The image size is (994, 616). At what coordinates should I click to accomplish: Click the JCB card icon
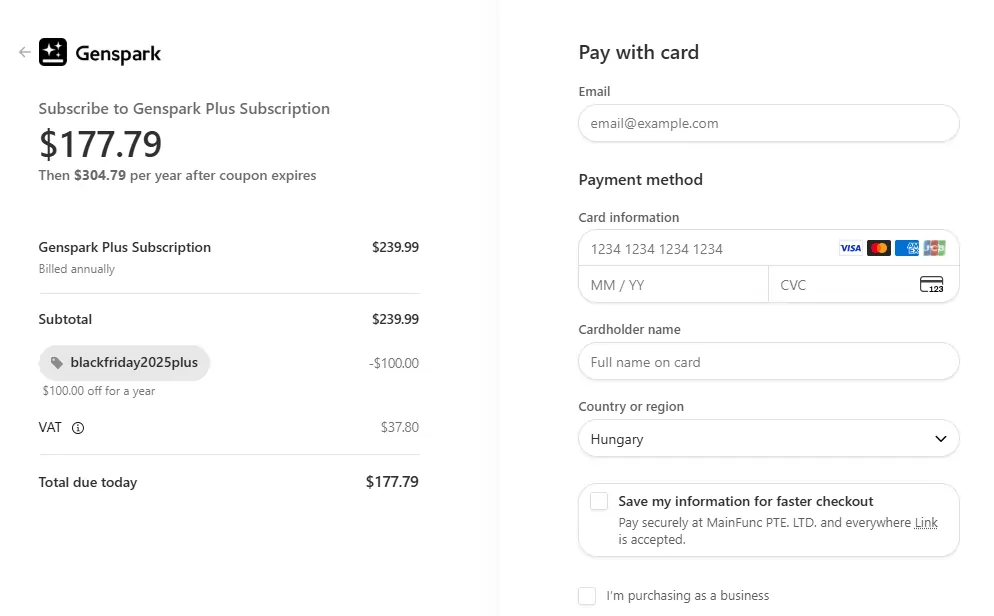pos(934,247)
